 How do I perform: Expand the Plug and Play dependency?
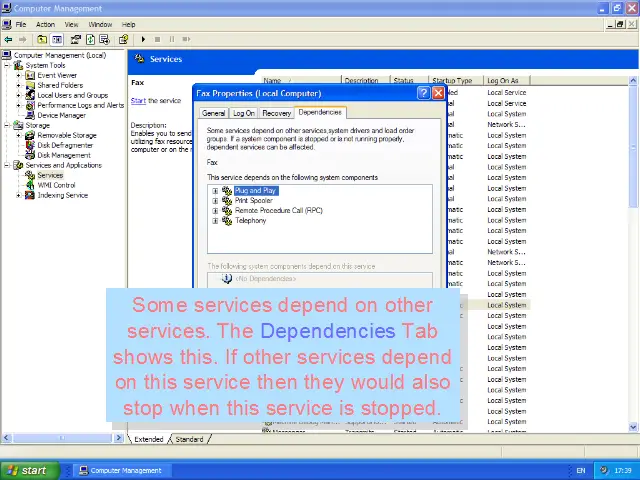coord(215,191)
